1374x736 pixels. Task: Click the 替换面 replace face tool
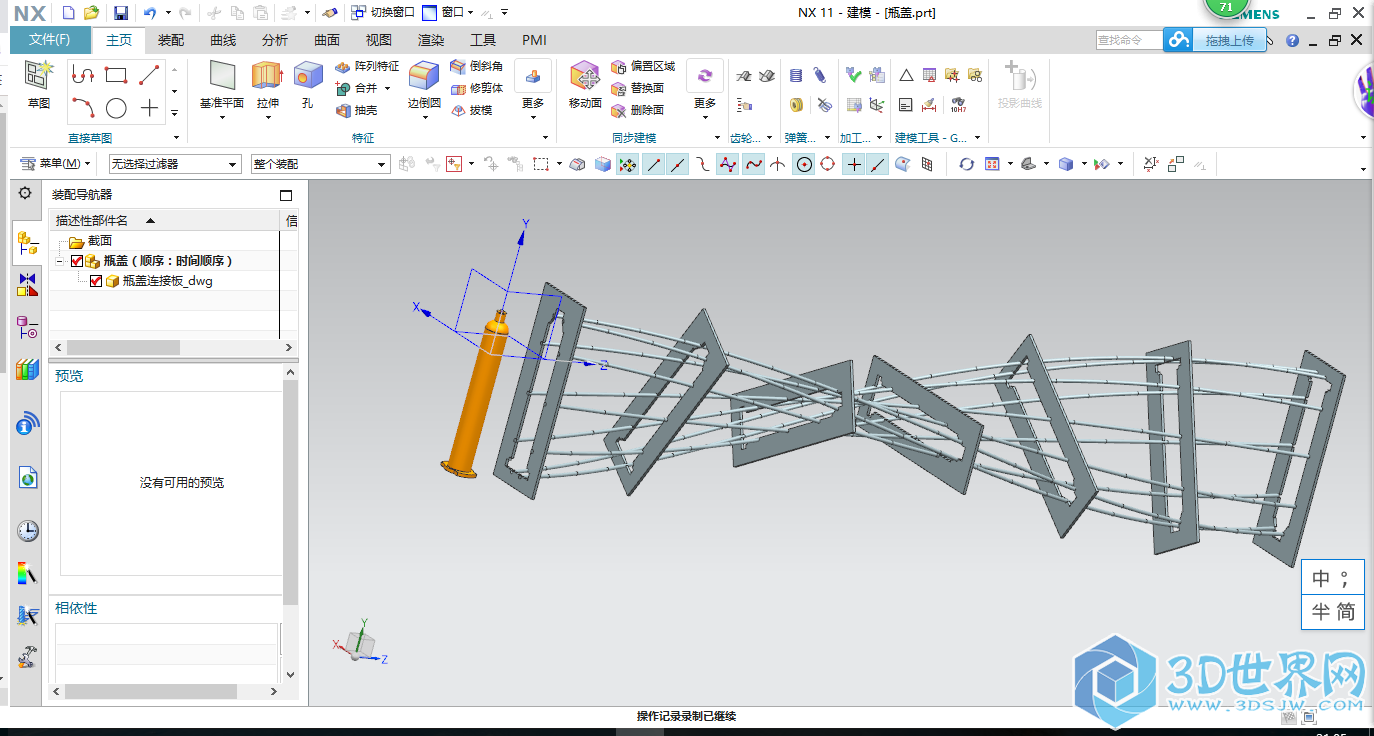point(637,88)
